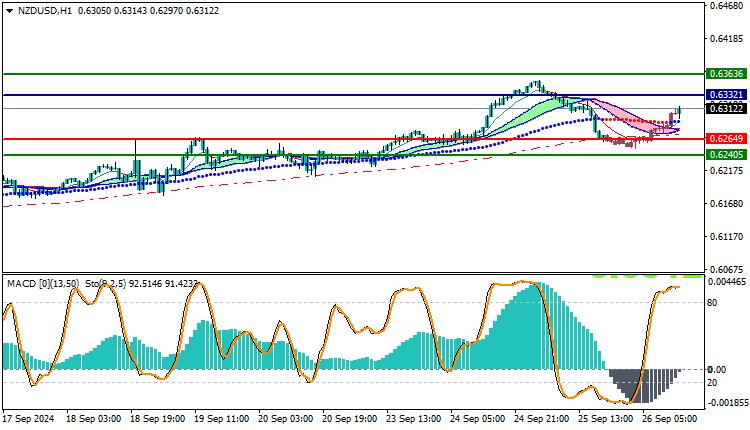
Task: Select the 24 Sep 05:00 time label
Action: click(x=478, y=419)
